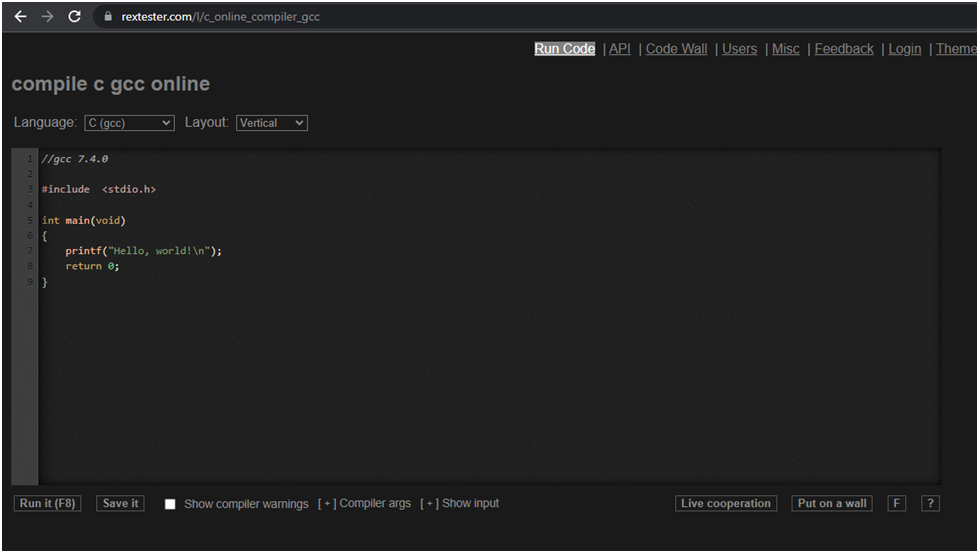Click the browser back arrow

click(20, 17)
